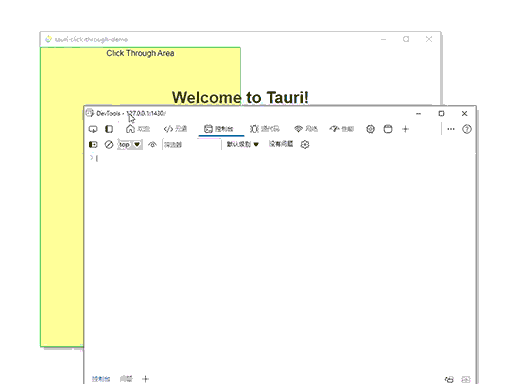Open the Network tab with wifi icon
Viewport: 512px width, 384px height.
pos(306,129)
